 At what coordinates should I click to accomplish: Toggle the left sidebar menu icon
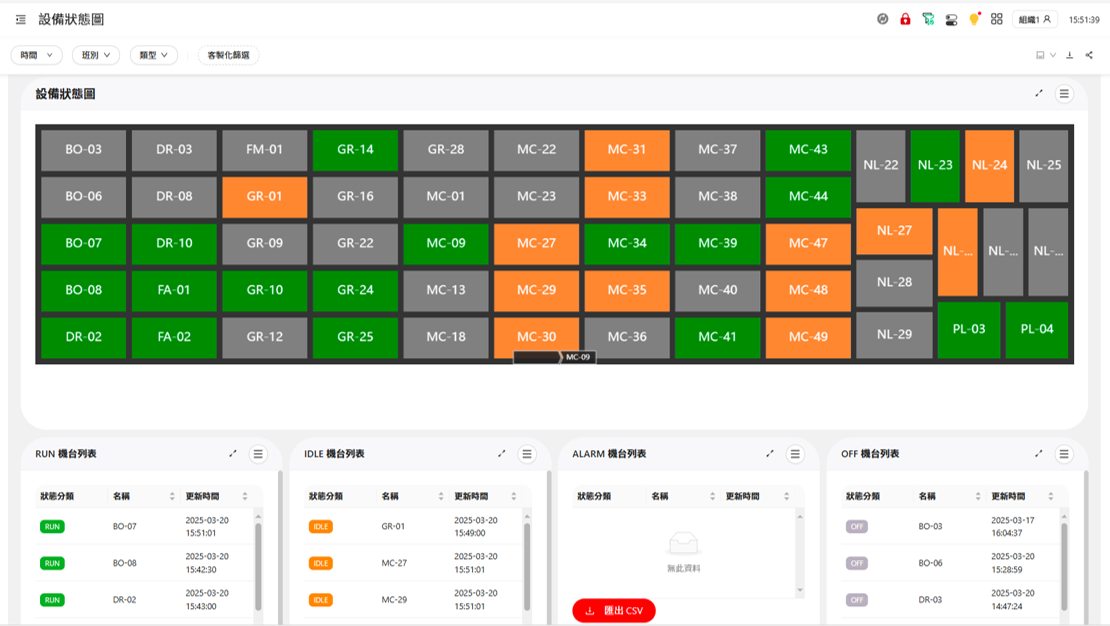[21, 19]
